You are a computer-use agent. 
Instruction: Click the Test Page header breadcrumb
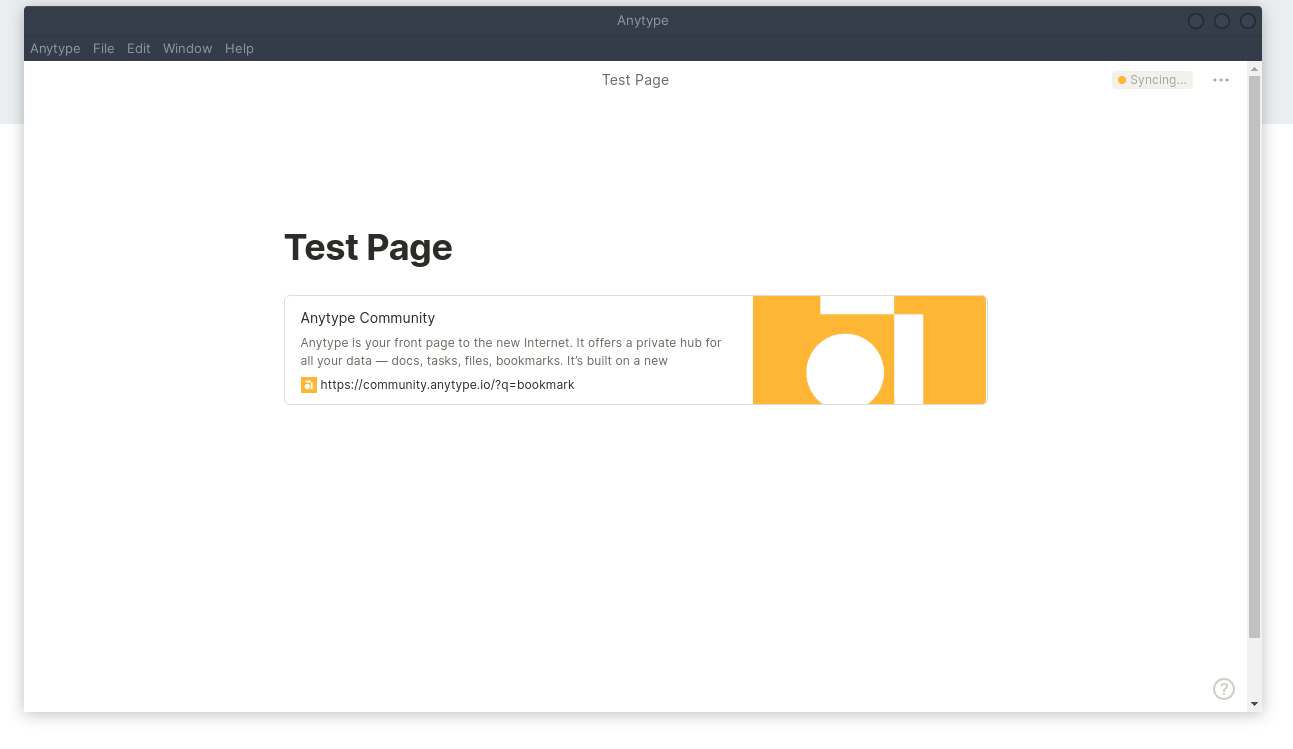point(635,80)
